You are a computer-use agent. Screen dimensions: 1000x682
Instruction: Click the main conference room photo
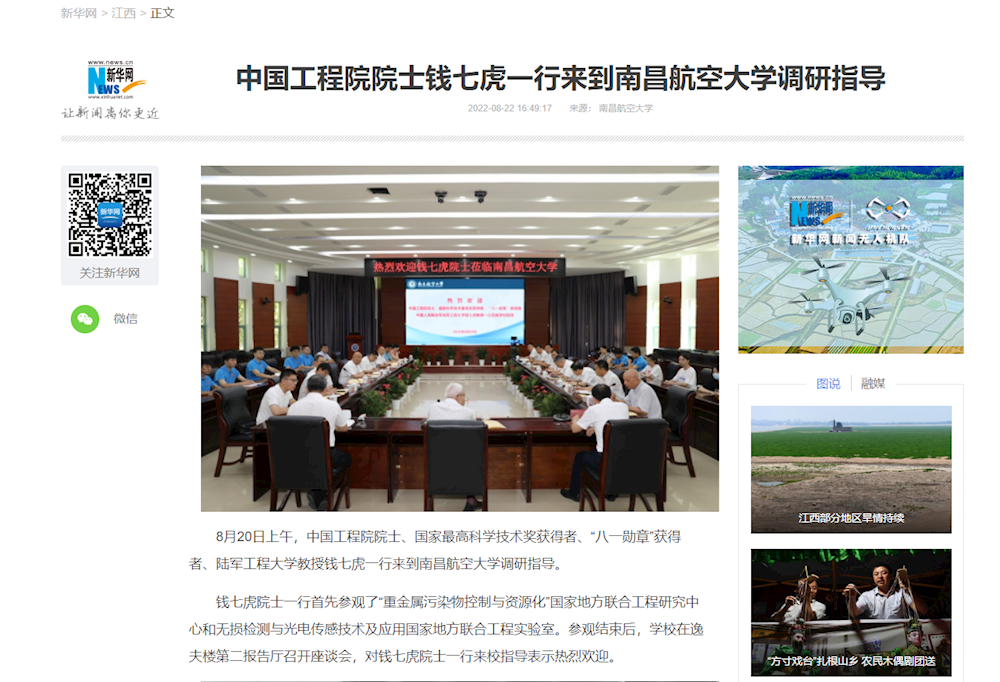tap(459, 338)
